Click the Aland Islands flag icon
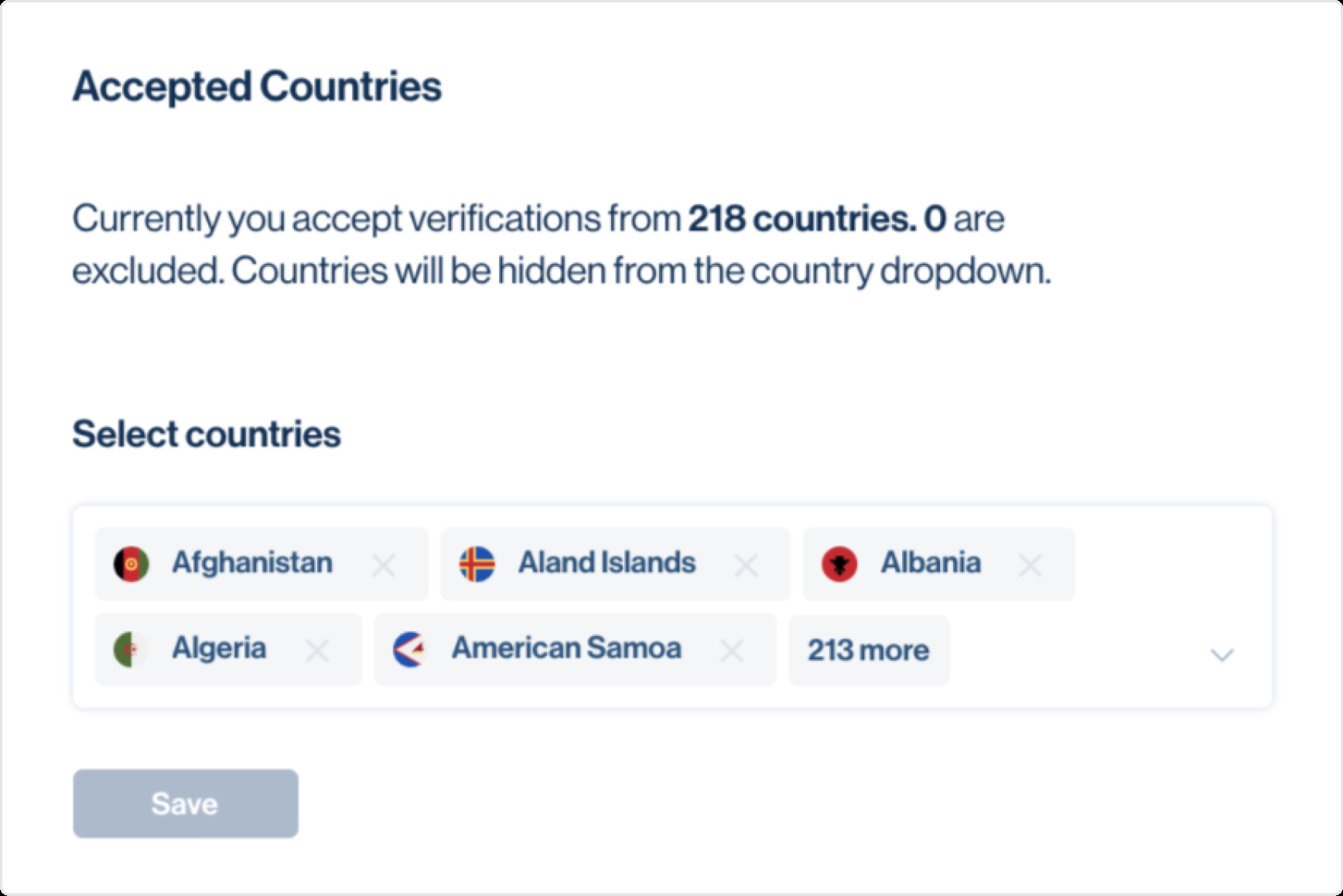 coord(477,564)
